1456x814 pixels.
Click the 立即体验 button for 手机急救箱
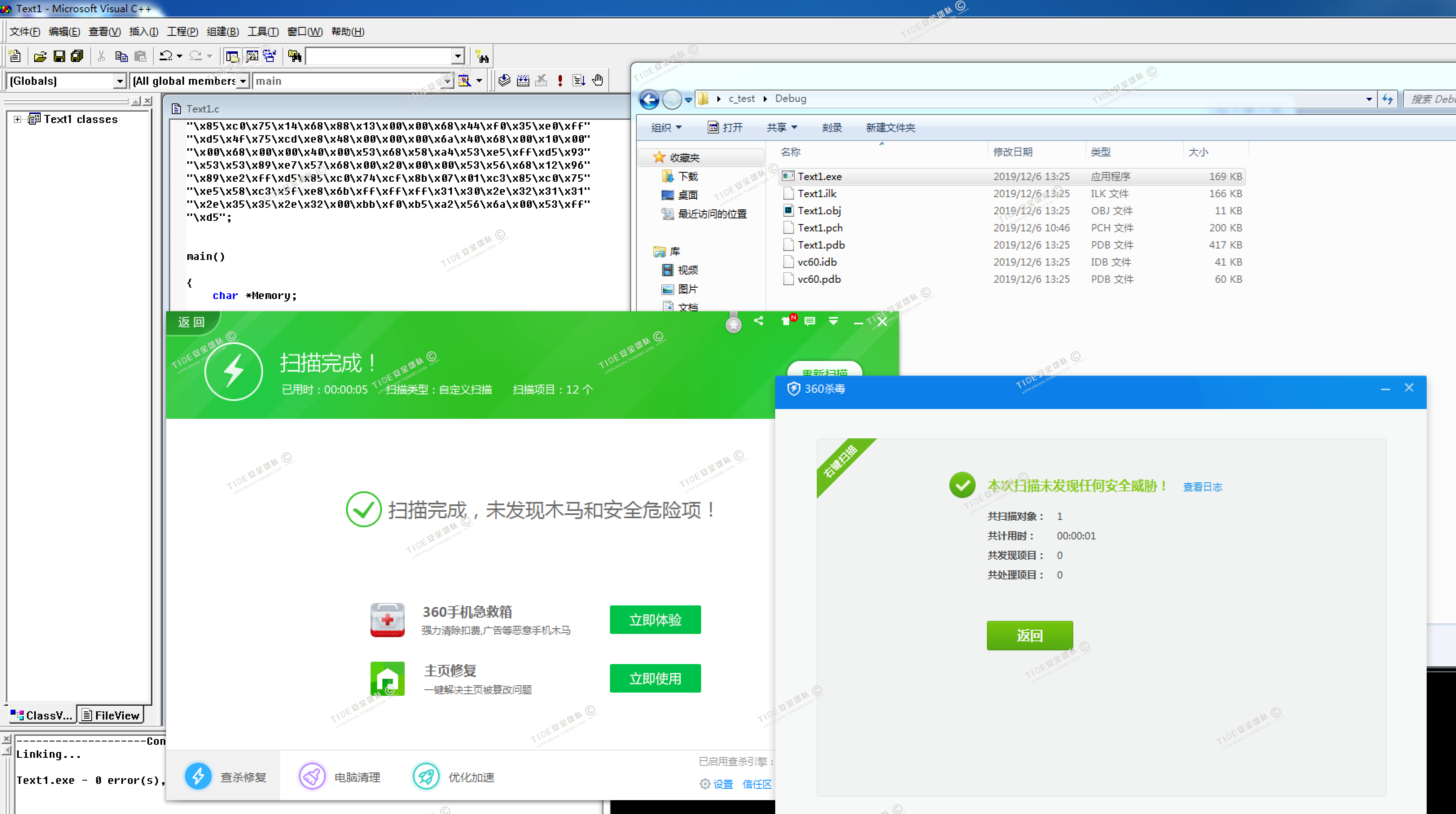(x=655, y=619)
